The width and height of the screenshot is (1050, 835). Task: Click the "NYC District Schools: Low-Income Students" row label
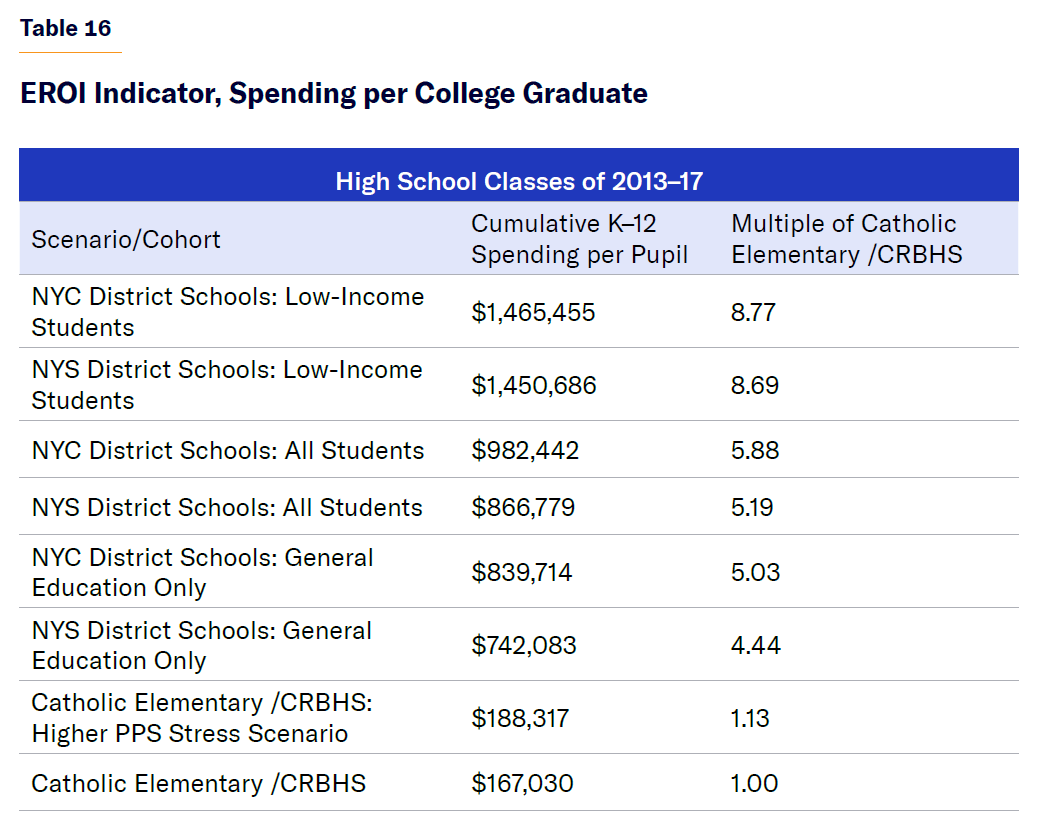[x=227, y=312]
